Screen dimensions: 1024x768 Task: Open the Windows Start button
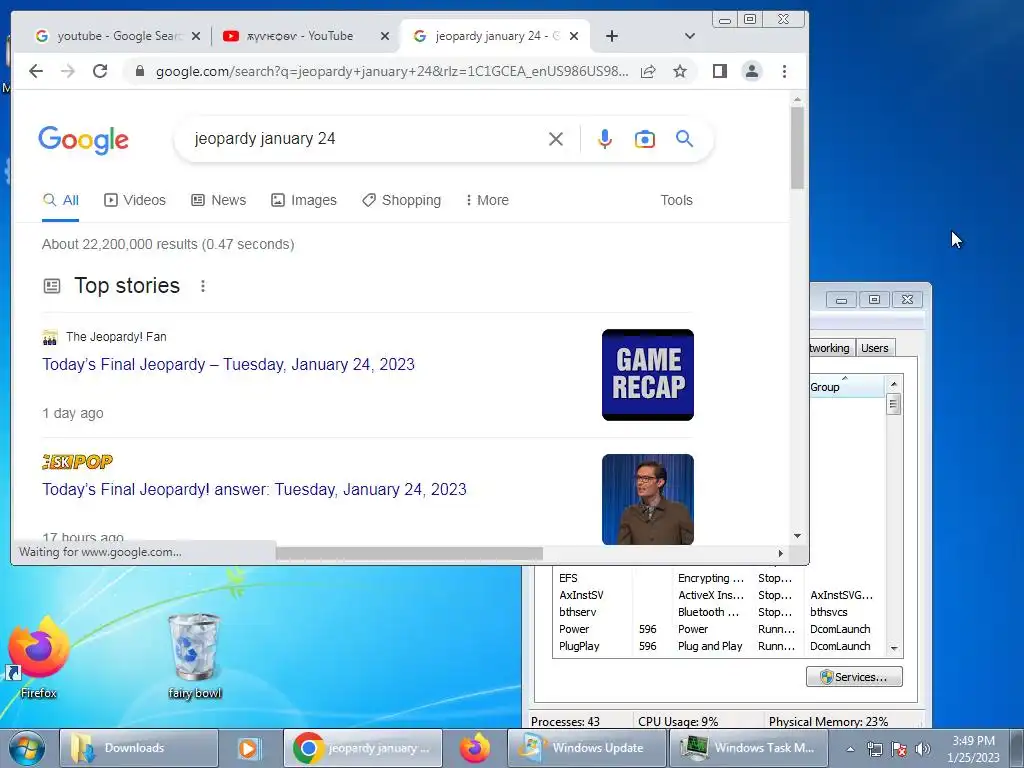pyautogui.click(x=27, y=748)
